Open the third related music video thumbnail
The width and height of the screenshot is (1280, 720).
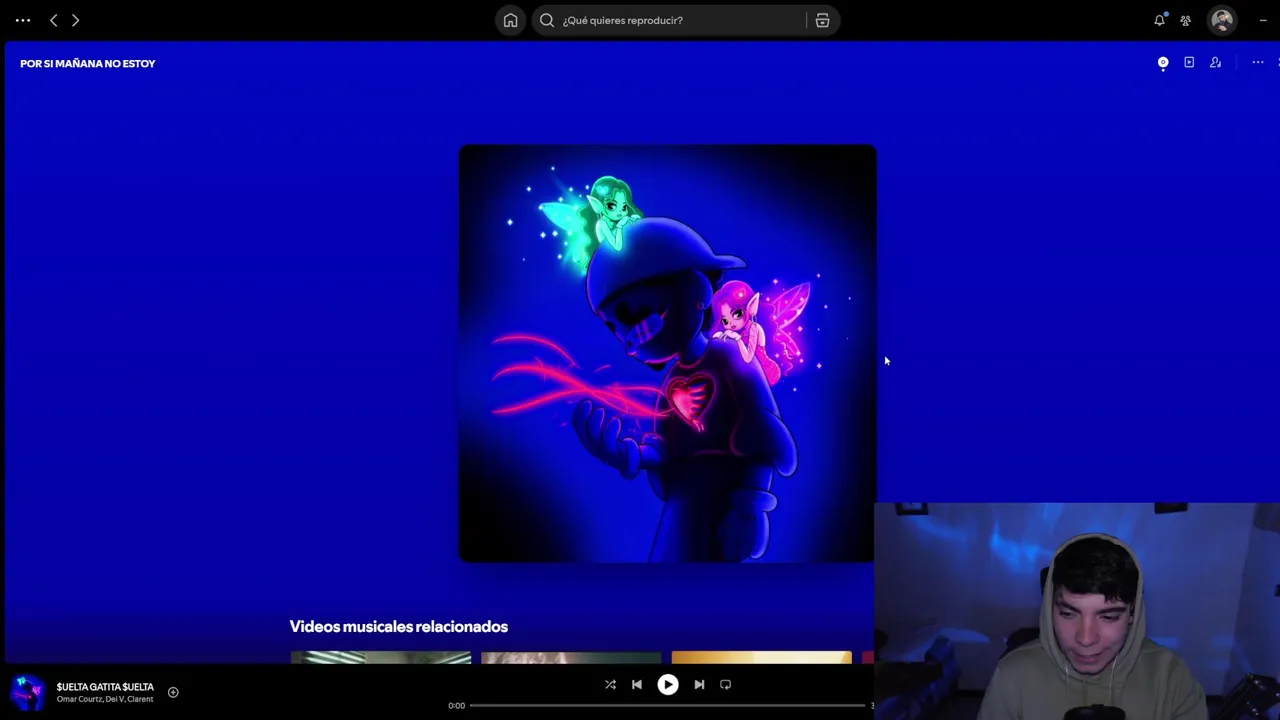(762, 657)
